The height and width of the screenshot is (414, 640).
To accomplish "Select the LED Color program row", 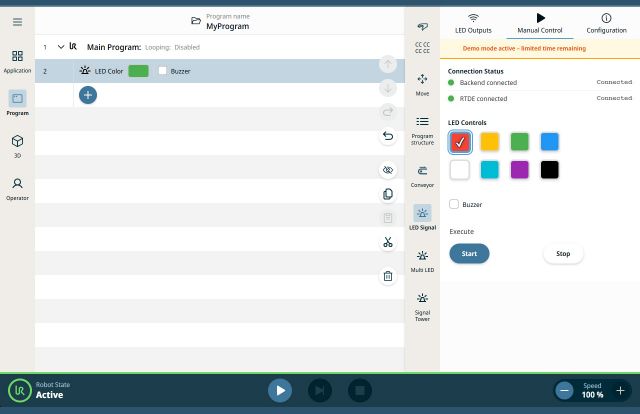I will (x=220, y=71).
